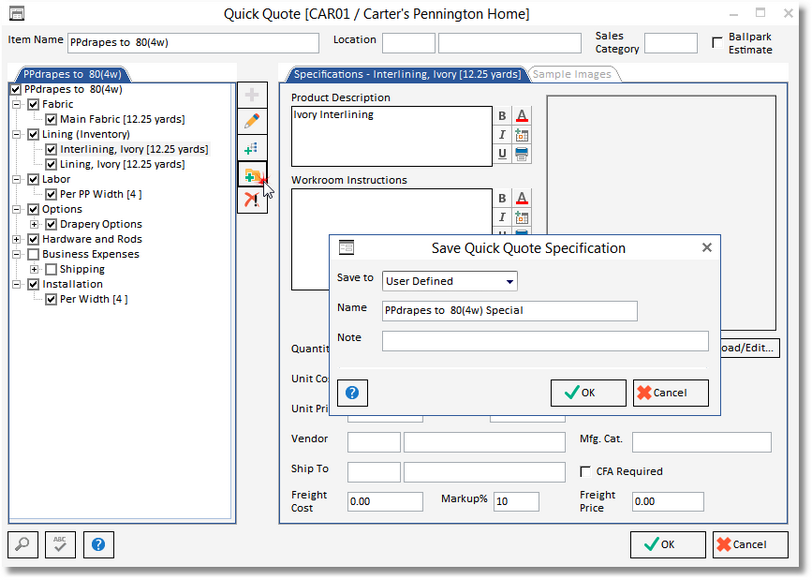Image resolution: width=812 pixels, height=580 pixels.
Task: Select the Specifications - Interlining tab
Action: pos(407,75)
